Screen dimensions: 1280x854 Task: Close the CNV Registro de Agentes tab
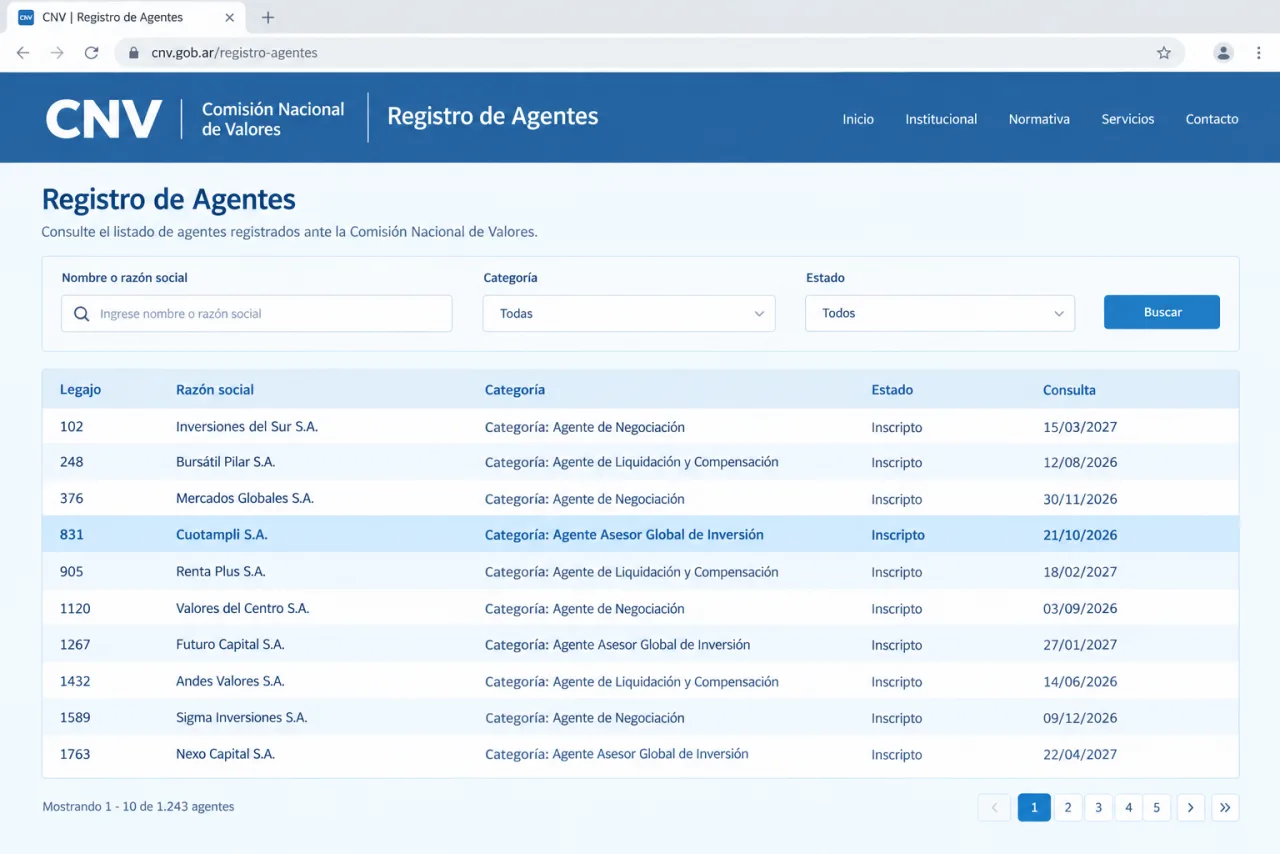pos(230,17)
